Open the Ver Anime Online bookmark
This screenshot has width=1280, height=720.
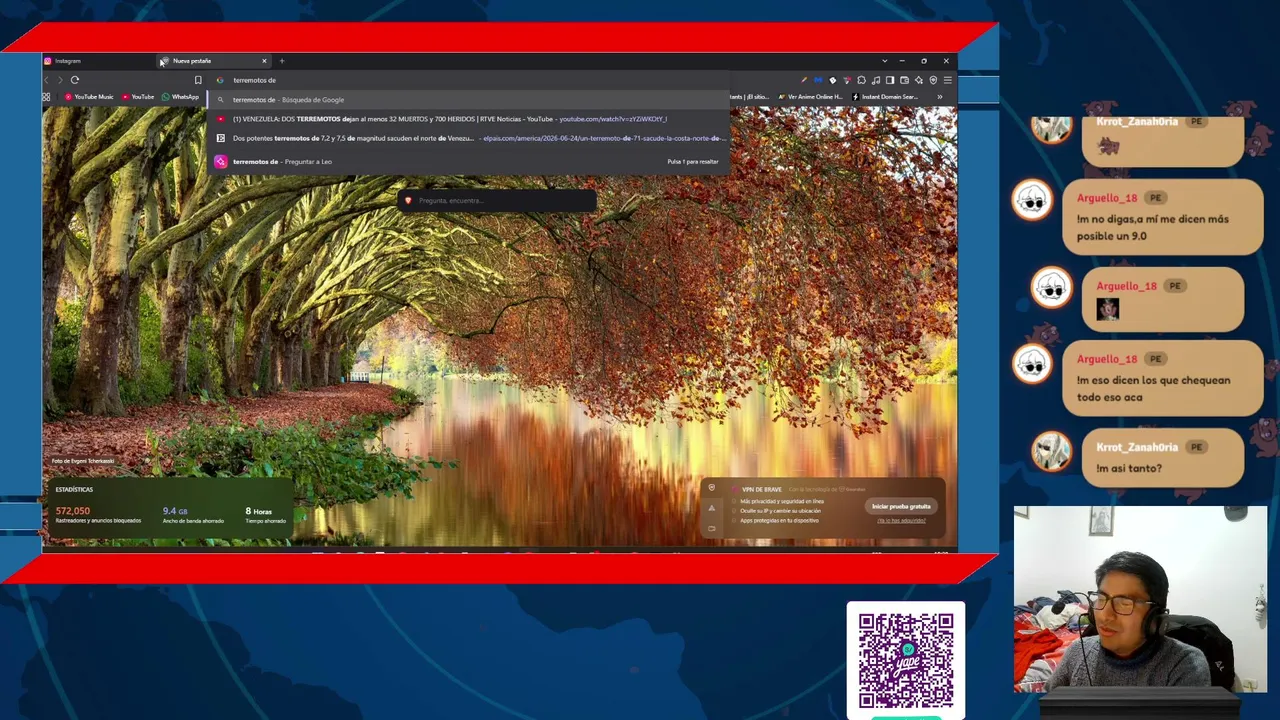811,97
